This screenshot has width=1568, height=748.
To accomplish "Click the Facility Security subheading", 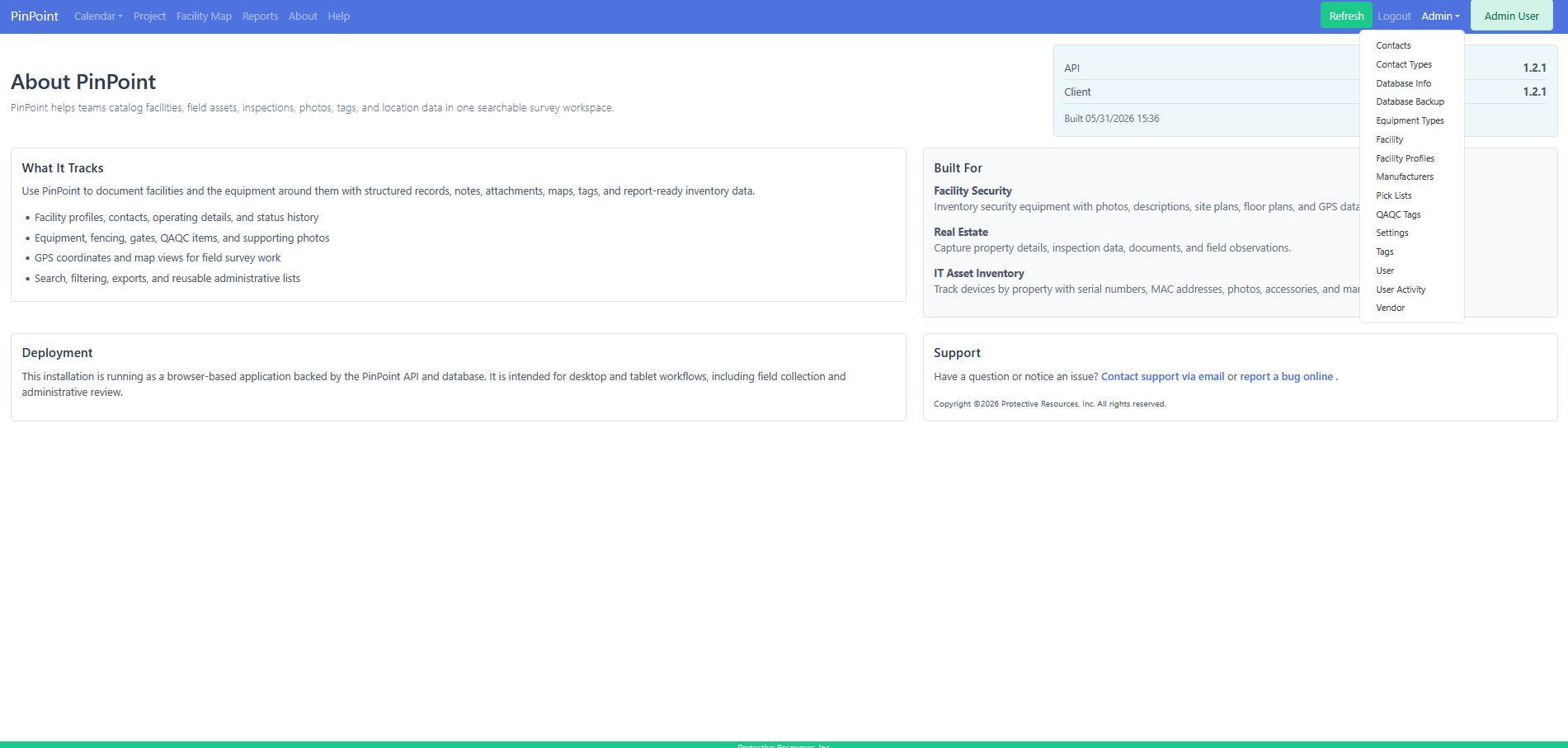I will click(972, 191).
